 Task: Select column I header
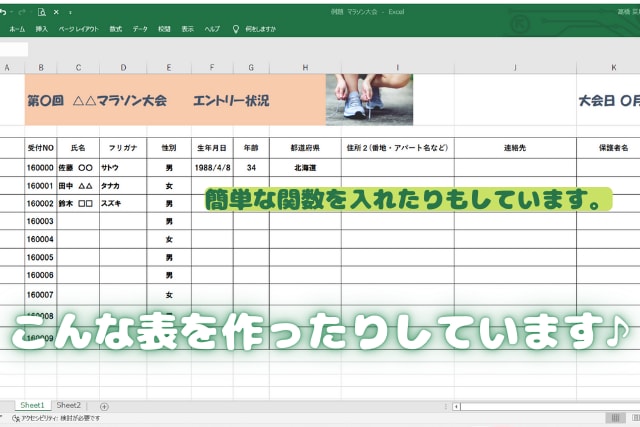coord(398,68)
